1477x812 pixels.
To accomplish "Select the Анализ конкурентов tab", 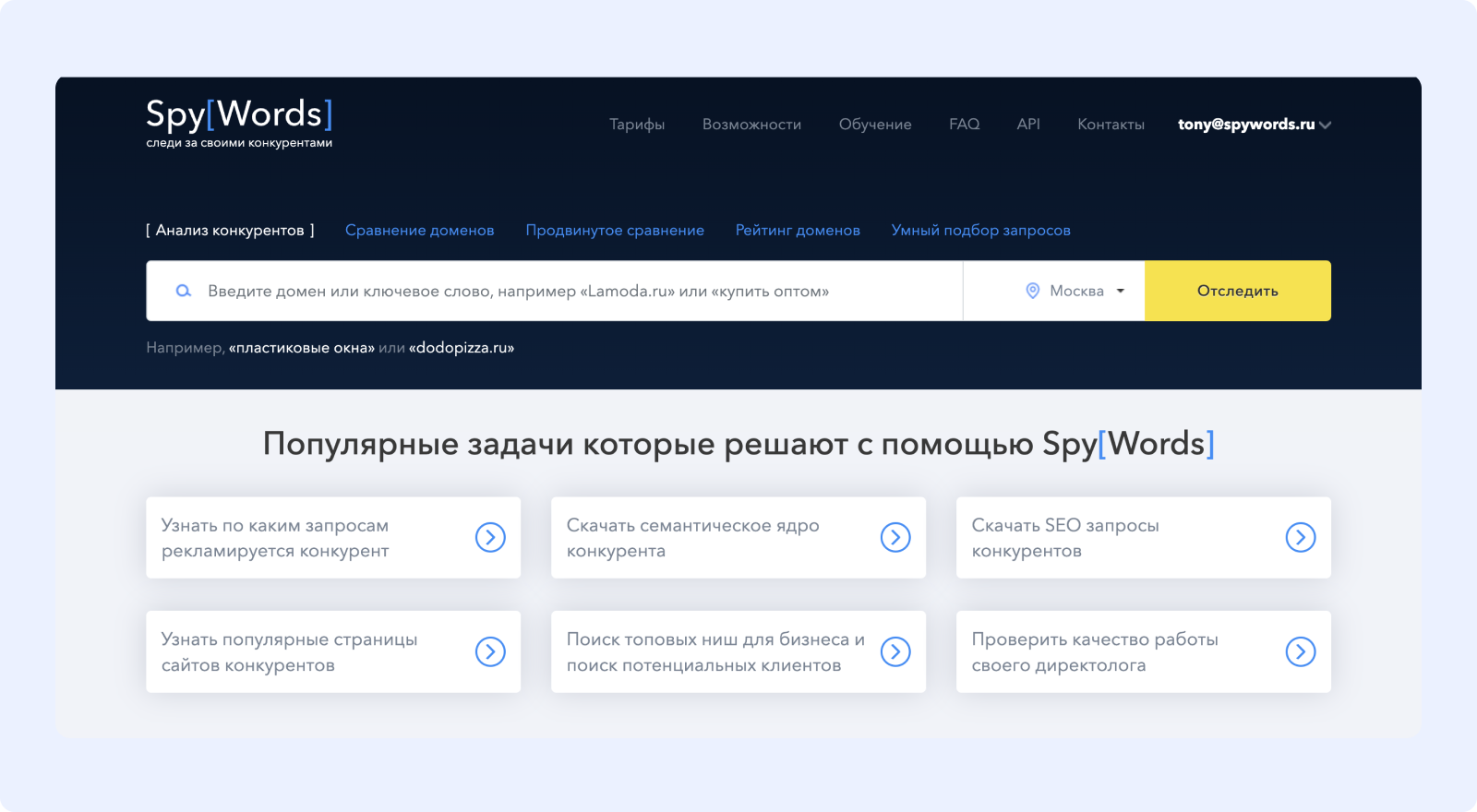I will (x=230, y=231).
